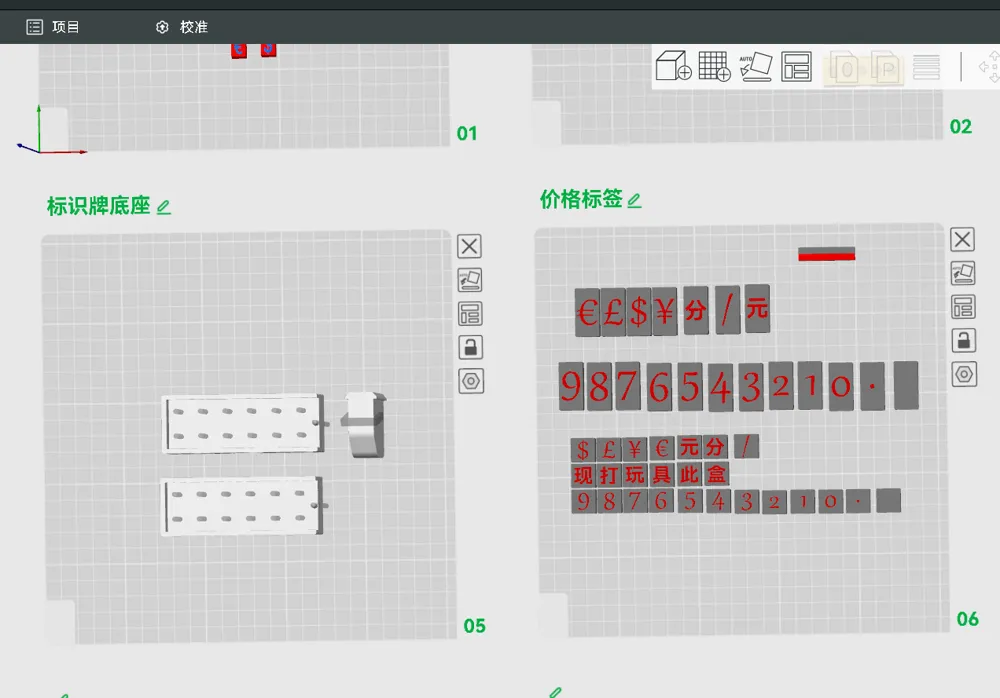Viewport: 1000px width, 698px height.
Task: Open plate settings for plate 05
Action: click(471, 382)
